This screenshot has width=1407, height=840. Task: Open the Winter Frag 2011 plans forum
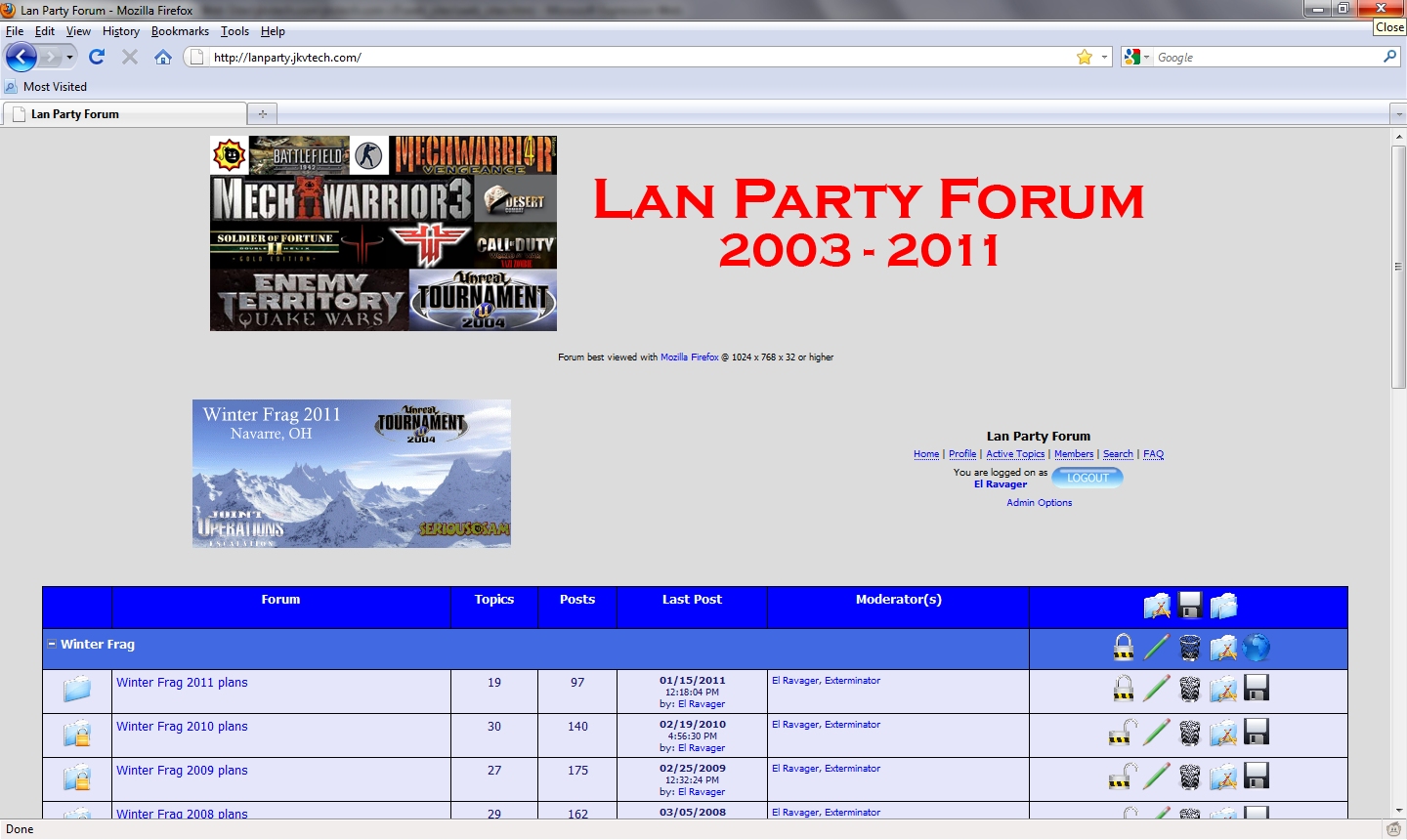[182, 683]
